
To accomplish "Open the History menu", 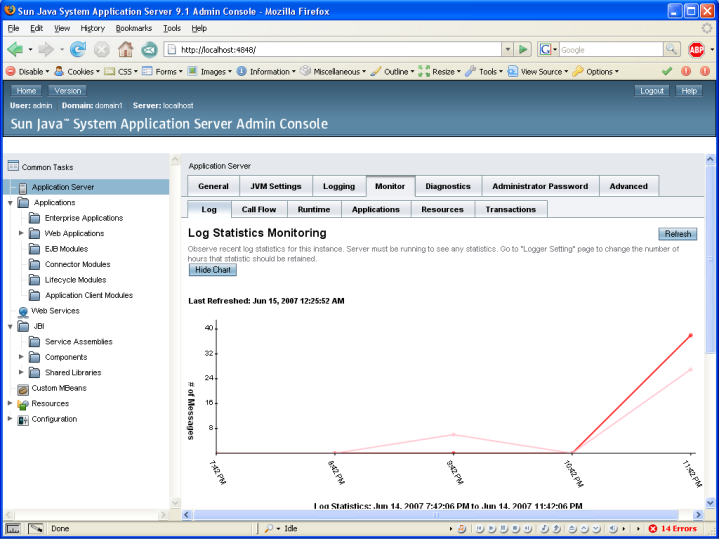I will coord(93,28).
